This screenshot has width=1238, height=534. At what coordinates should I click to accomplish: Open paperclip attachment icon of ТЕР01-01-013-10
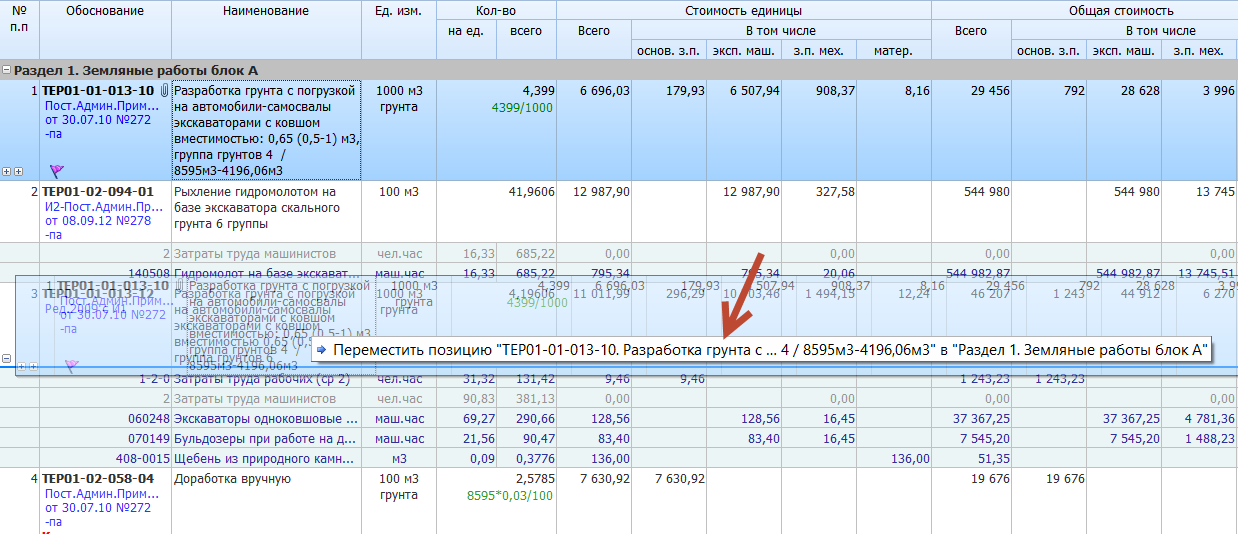(x=164, y=91)
